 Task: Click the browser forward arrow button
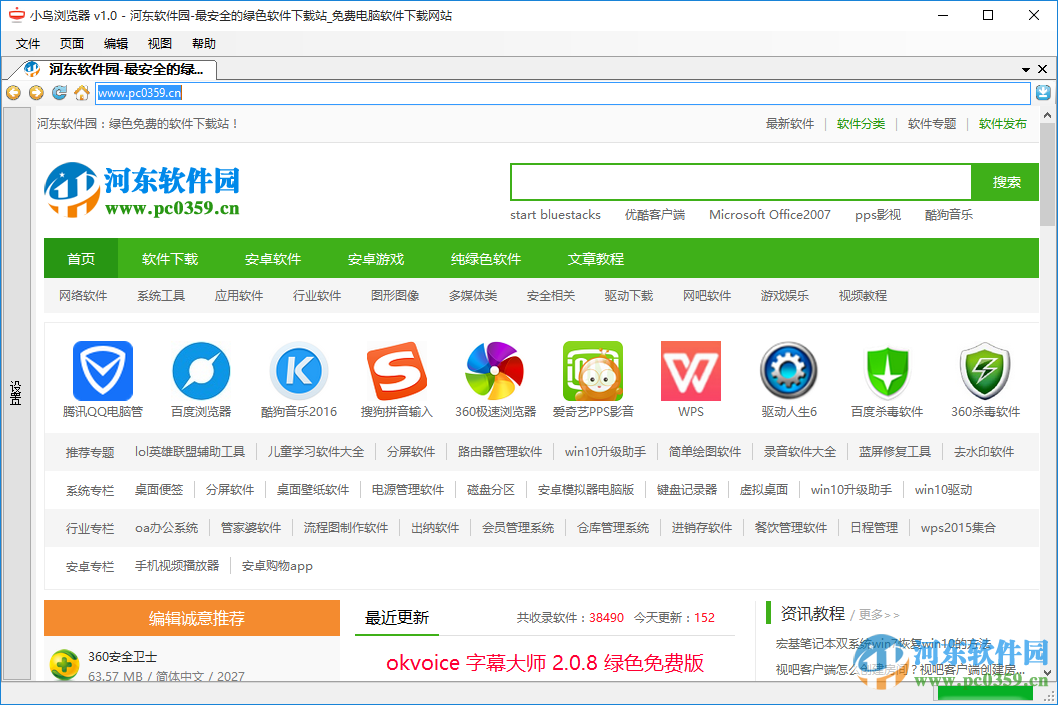click(x=36, y=93)
